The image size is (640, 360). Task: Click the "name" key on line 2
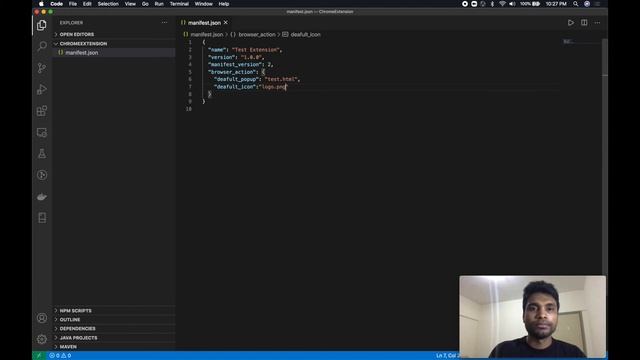[217, 50]
